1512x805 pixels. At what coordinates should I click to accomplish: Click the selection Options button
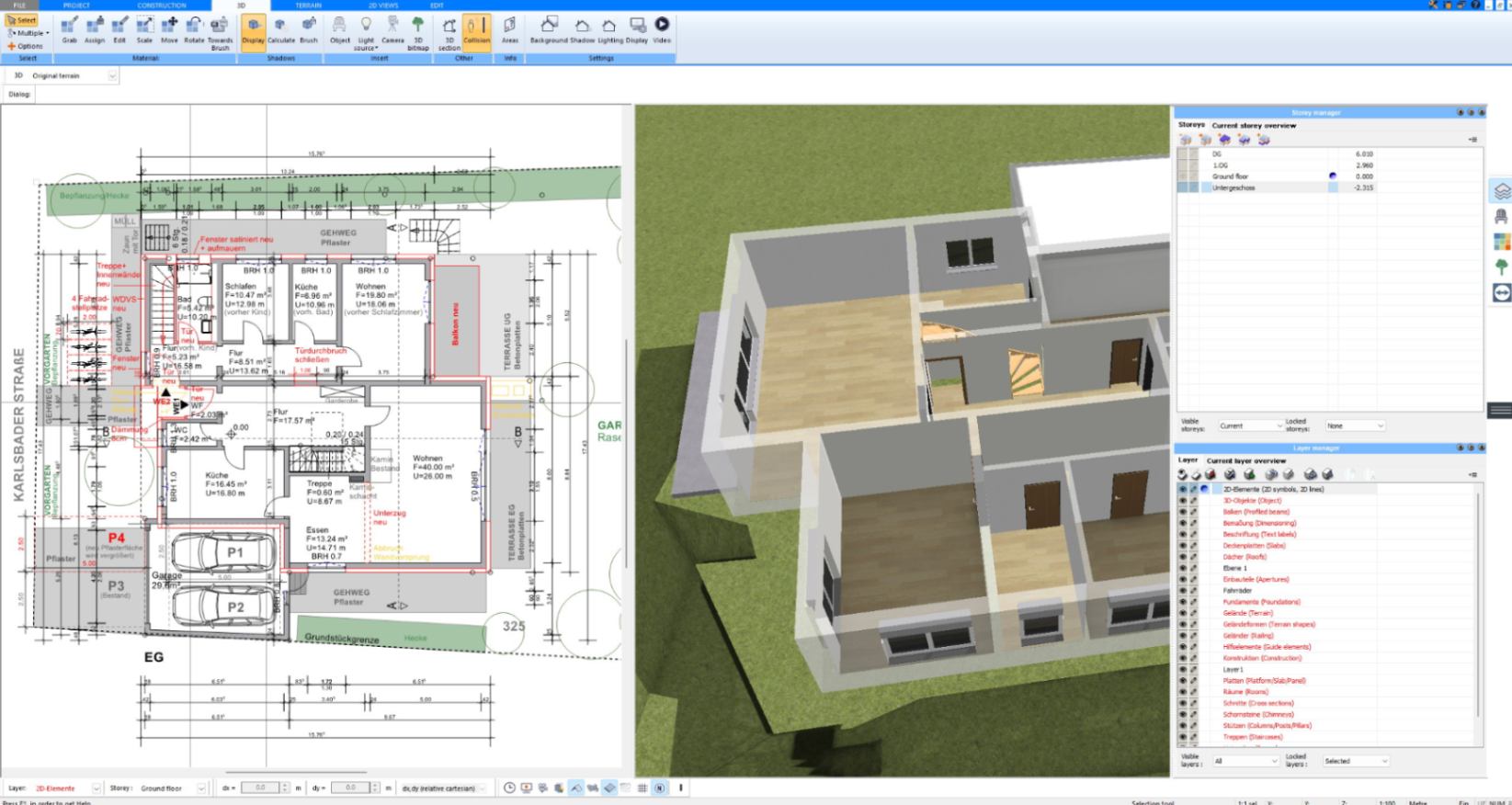26,46
